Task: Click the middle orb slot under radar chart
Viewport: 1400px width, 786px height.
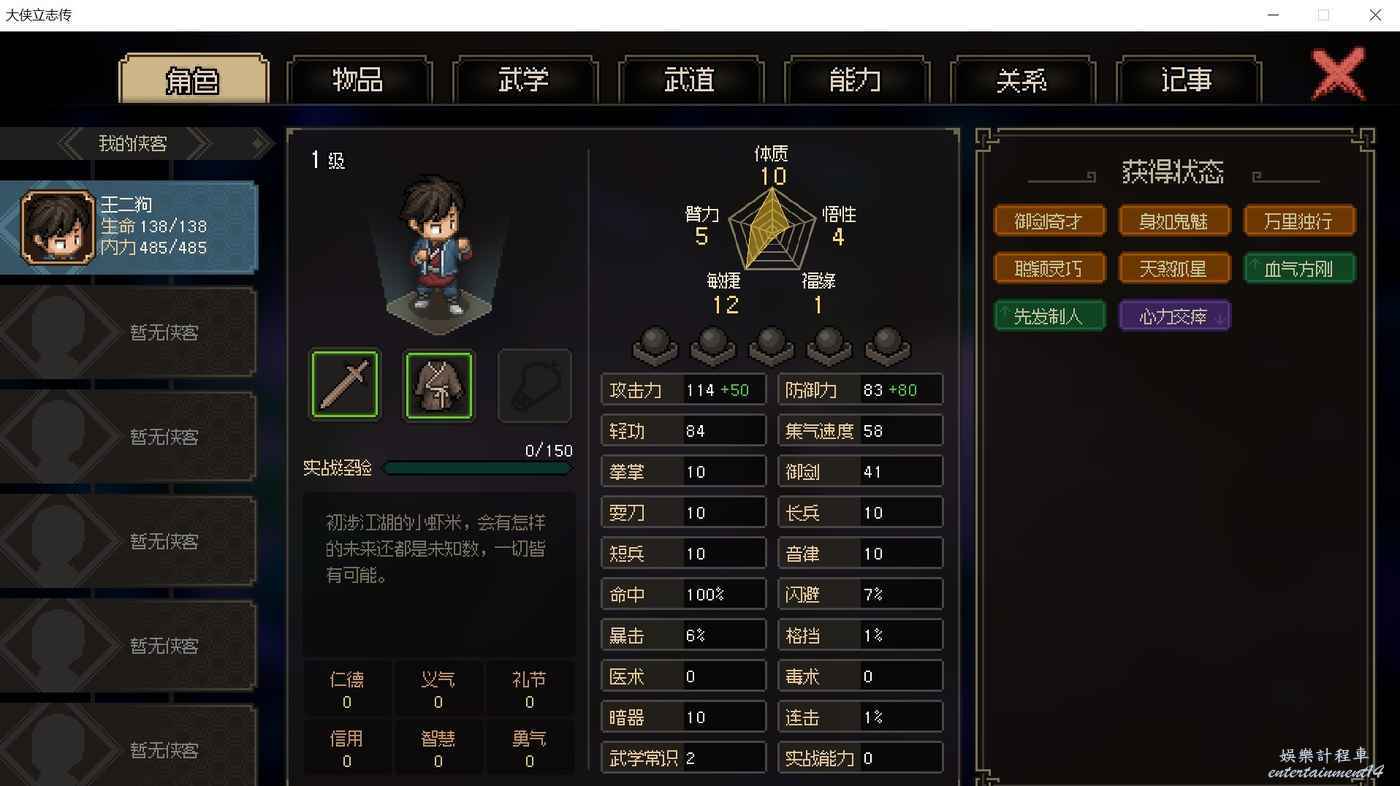Action: click(x=771, y=346)
